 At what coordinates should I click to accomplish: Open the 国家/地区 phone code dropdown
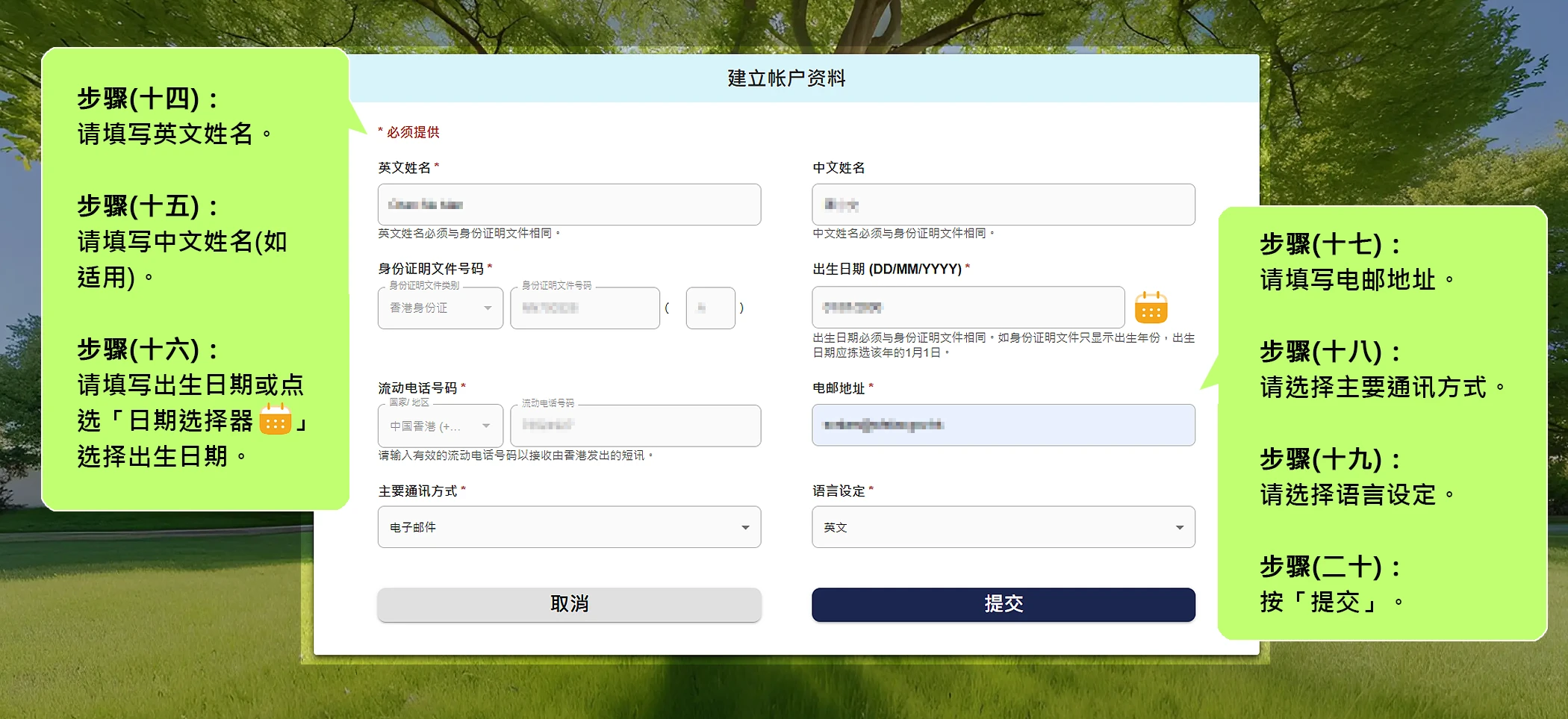click(440, 426)
